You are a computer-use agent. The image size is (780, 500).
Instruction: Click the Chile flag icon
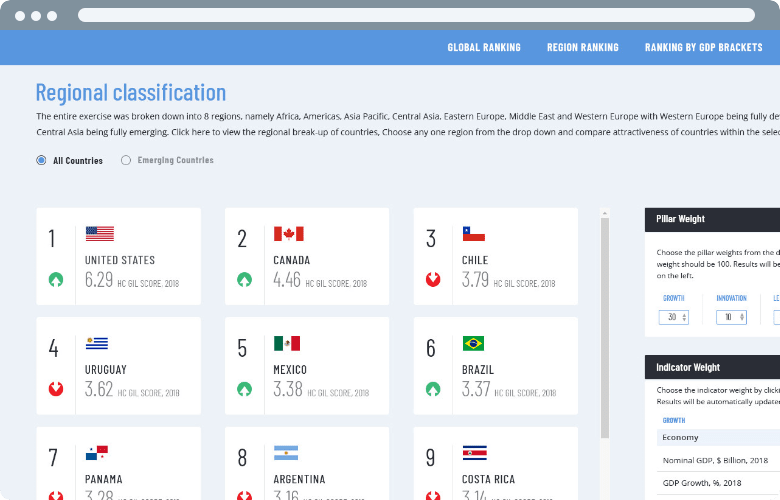tap(474, 233)
